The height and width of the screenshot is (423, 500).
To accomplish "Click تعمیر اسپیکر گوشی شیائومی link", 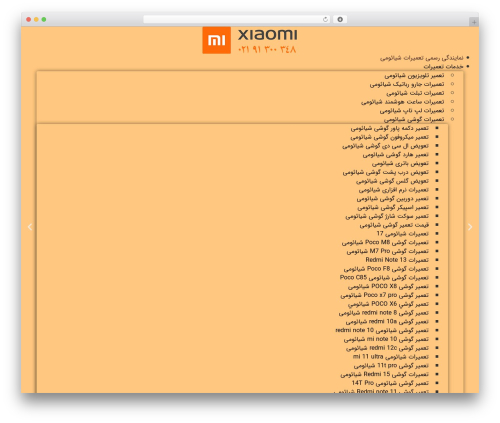I will (393, 207).
